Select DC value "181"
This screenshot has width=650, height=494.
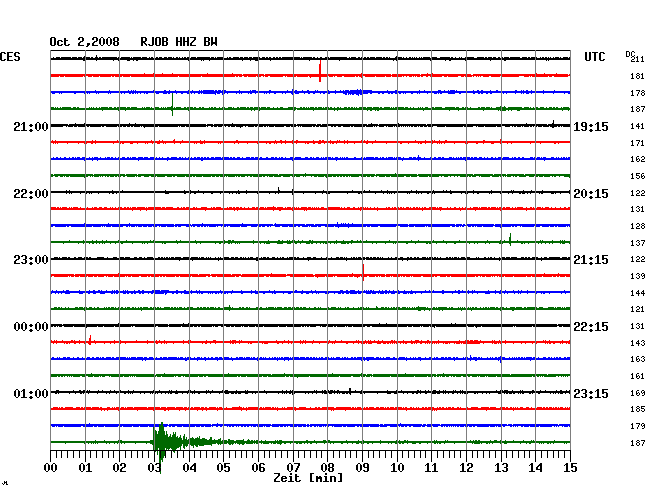pyautogui.click(x=638, y=76)
